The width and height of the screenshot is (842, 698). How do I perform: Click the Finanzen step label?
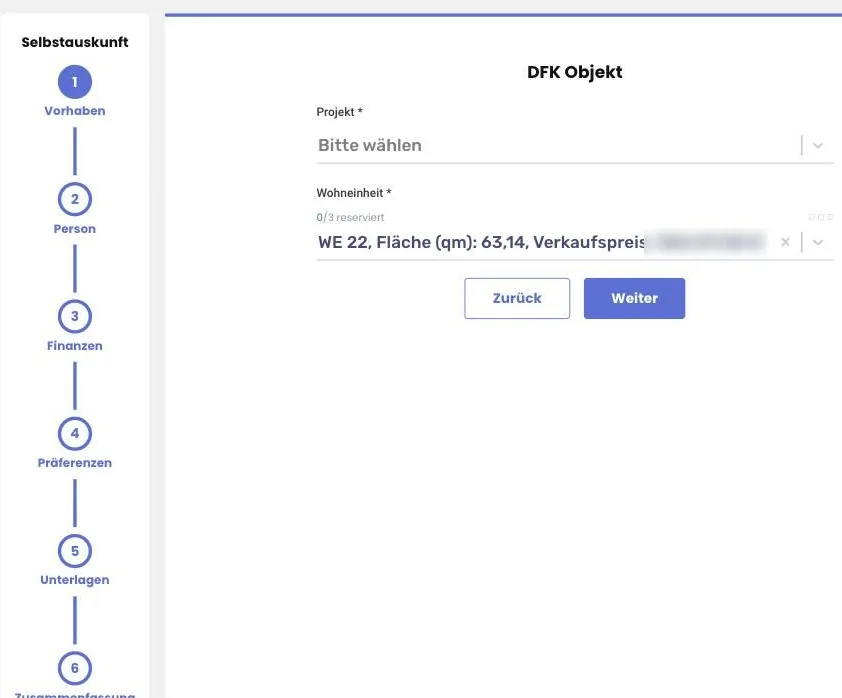(75, 346)
